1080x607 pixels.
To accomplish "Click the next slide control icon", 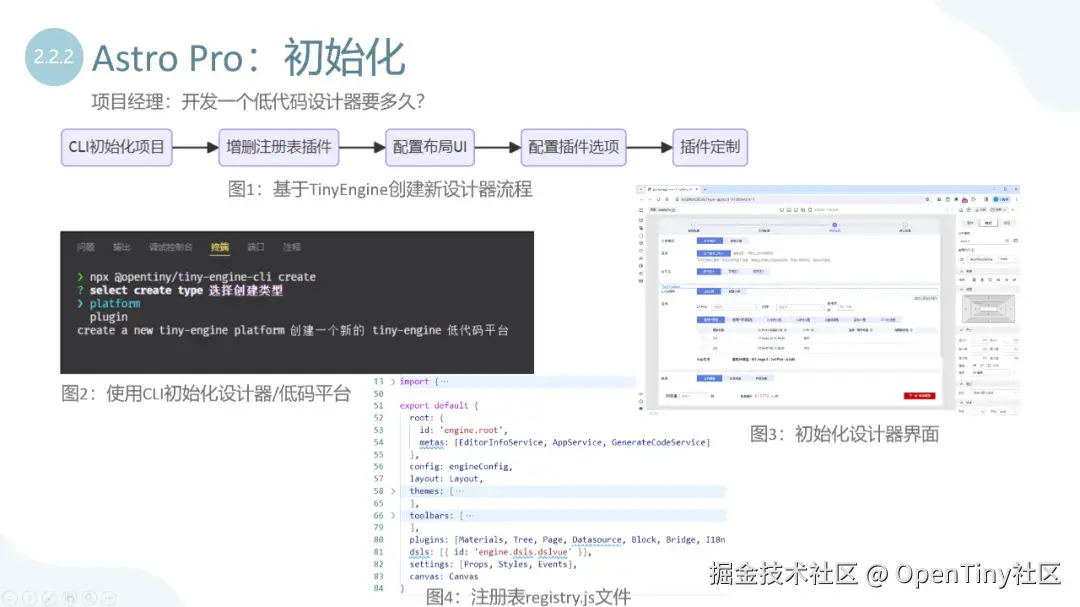I will 30,598.
